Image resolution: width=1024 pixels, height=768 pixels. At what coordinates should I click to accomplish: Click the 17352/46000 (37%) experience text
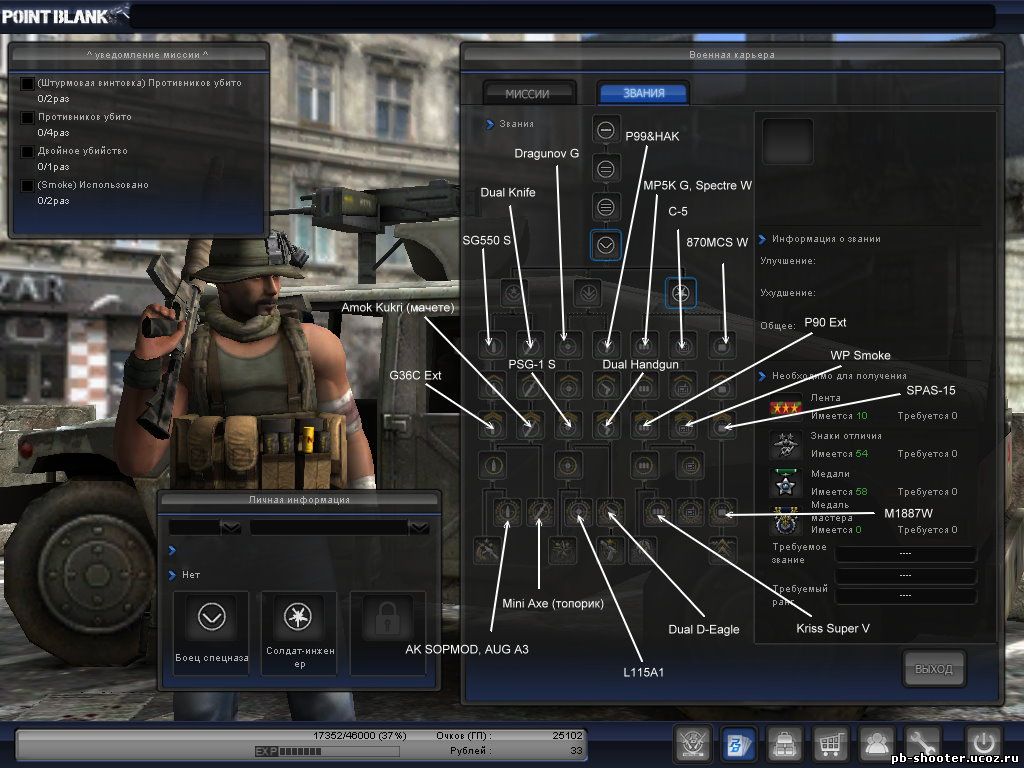click(359, 735)
